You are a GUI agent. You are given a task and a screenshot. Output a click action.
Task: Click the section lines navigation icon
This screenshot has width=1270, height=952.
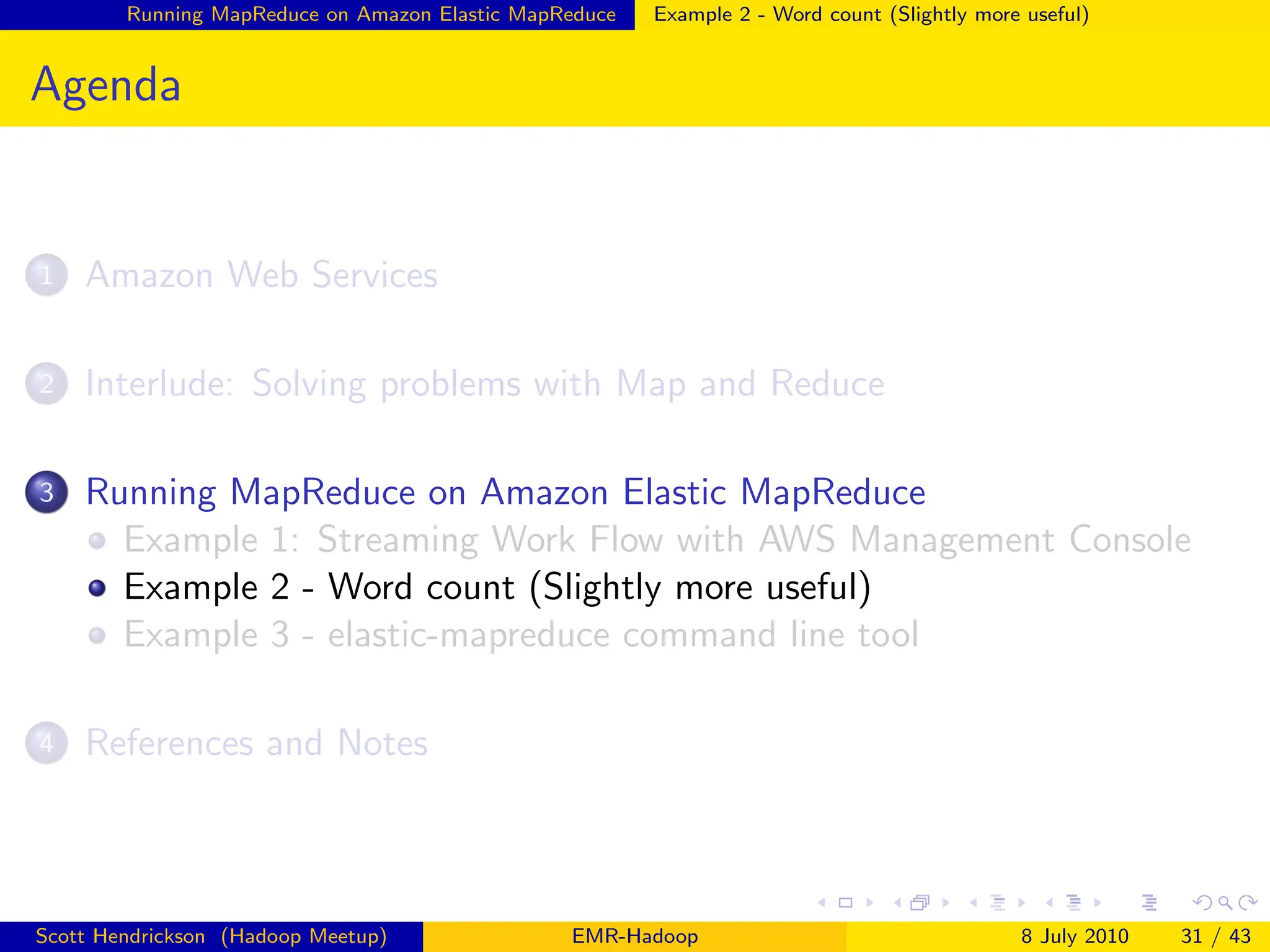[x=1073, y=903]
